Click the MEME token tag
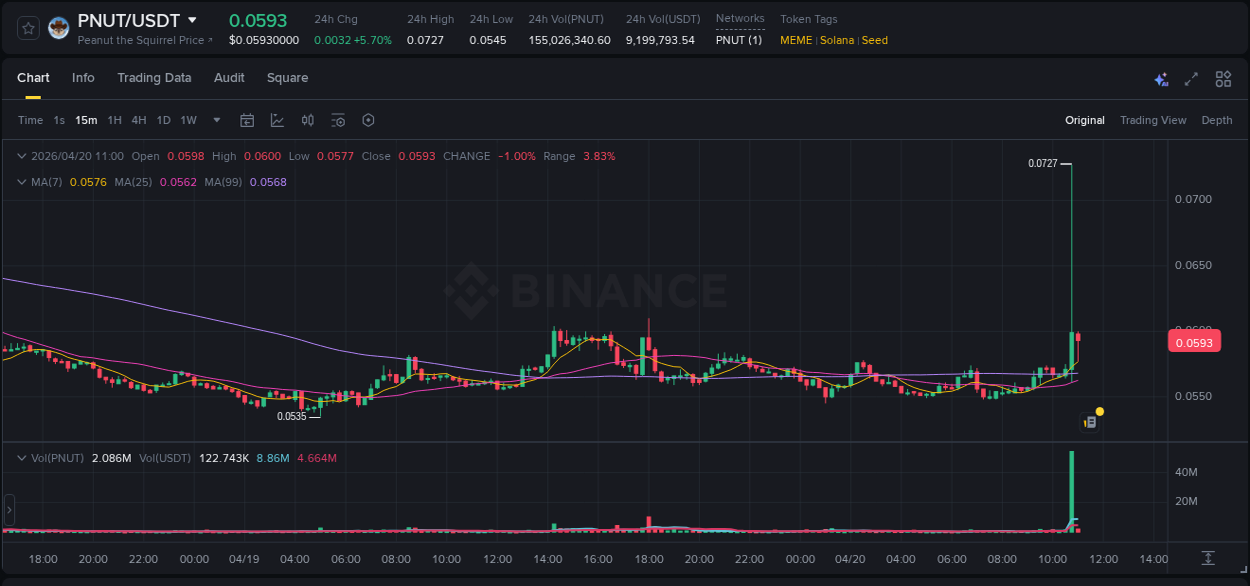The height and width of the screenshot is (586, 1250). coord(795,40)
